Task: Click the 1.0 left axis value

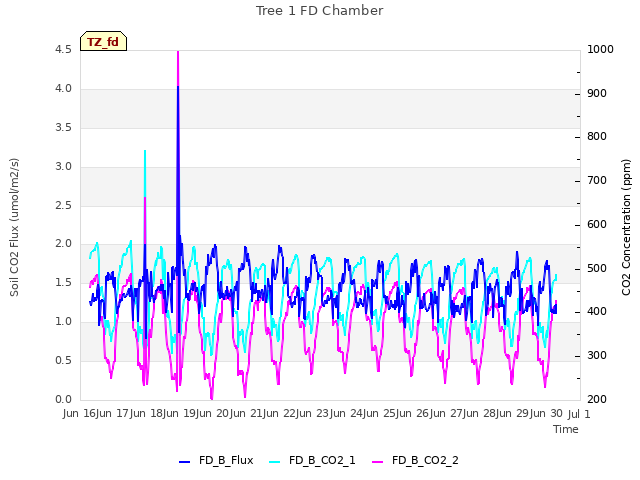Action: pyautogui.click(x=63, y=321)
